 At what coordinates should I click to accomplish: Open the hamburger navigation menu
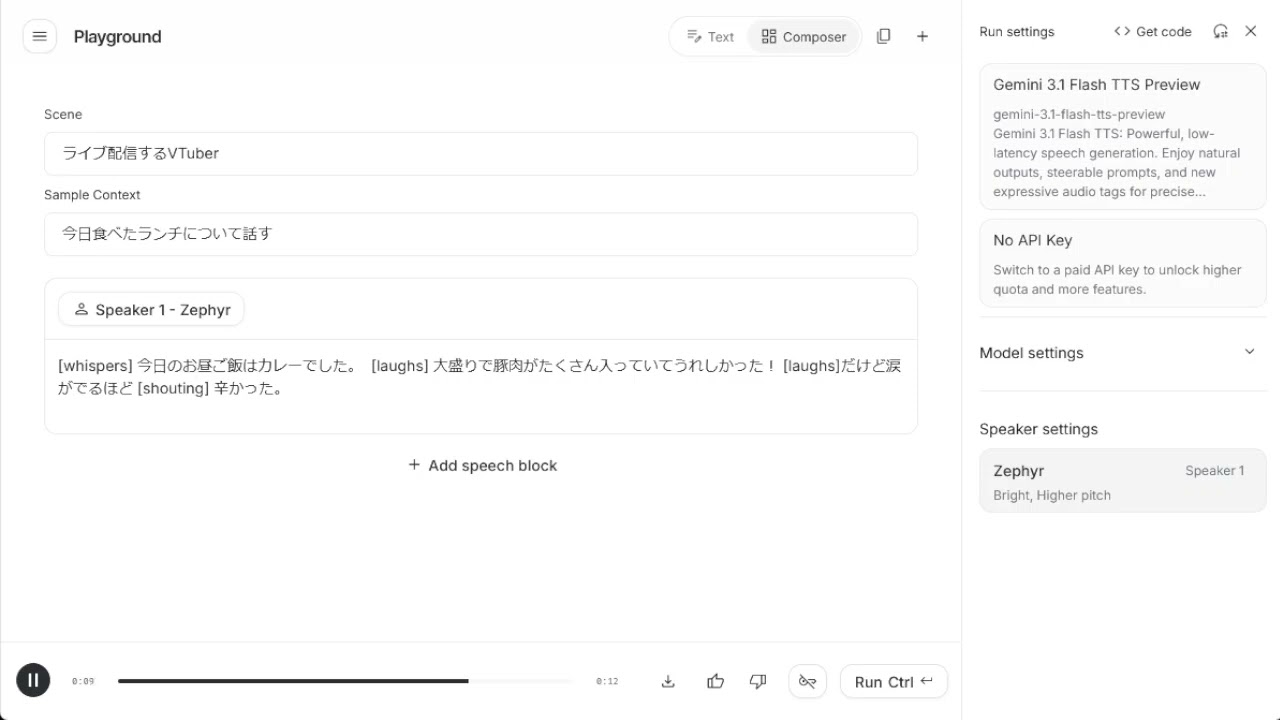tap(40, 37)
